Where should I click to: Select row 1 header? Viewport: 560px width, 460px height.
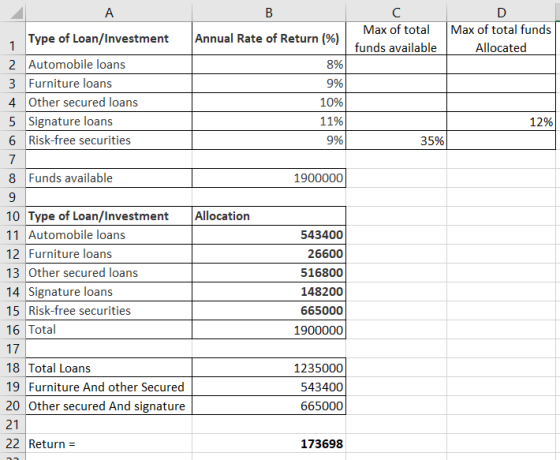click(12, 39)
